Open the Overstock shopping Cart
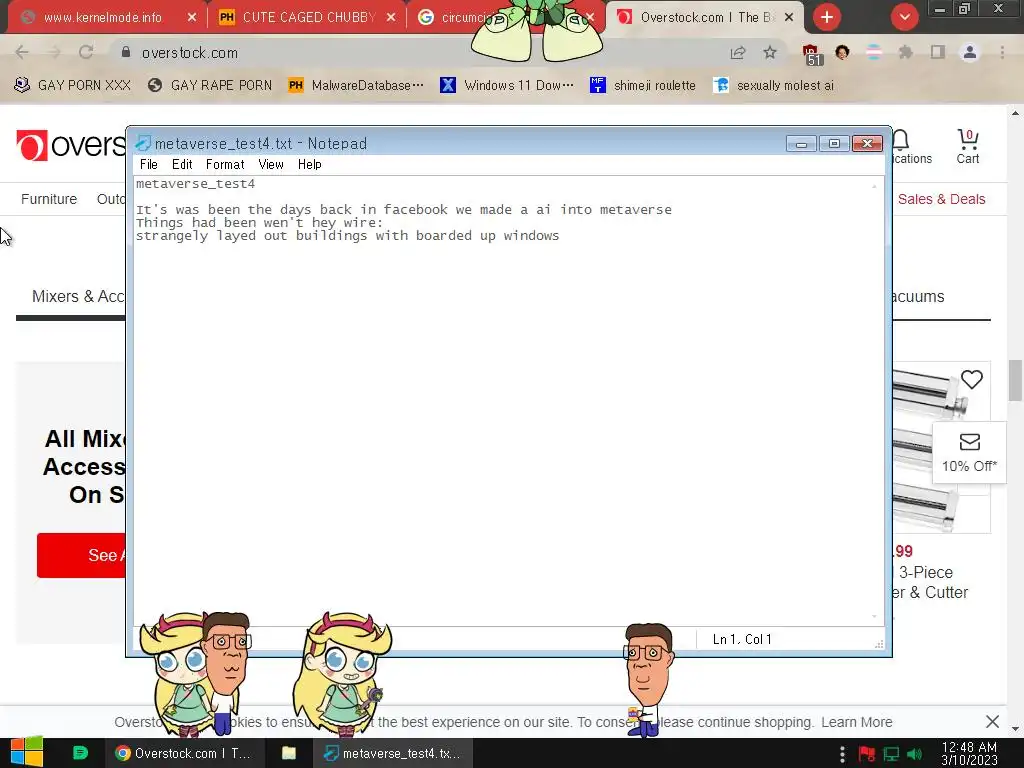Image resolution: width=1024 pixels, height=768 pixels. [968, 146]
